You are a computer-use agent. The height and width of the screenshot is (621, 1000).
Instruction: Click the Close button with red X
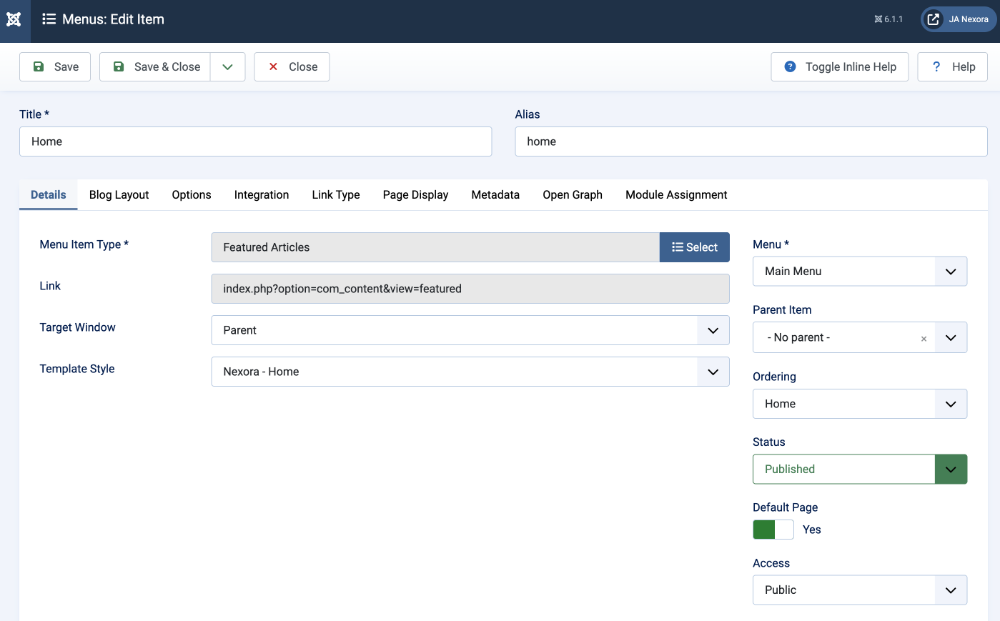click(292, 67)
